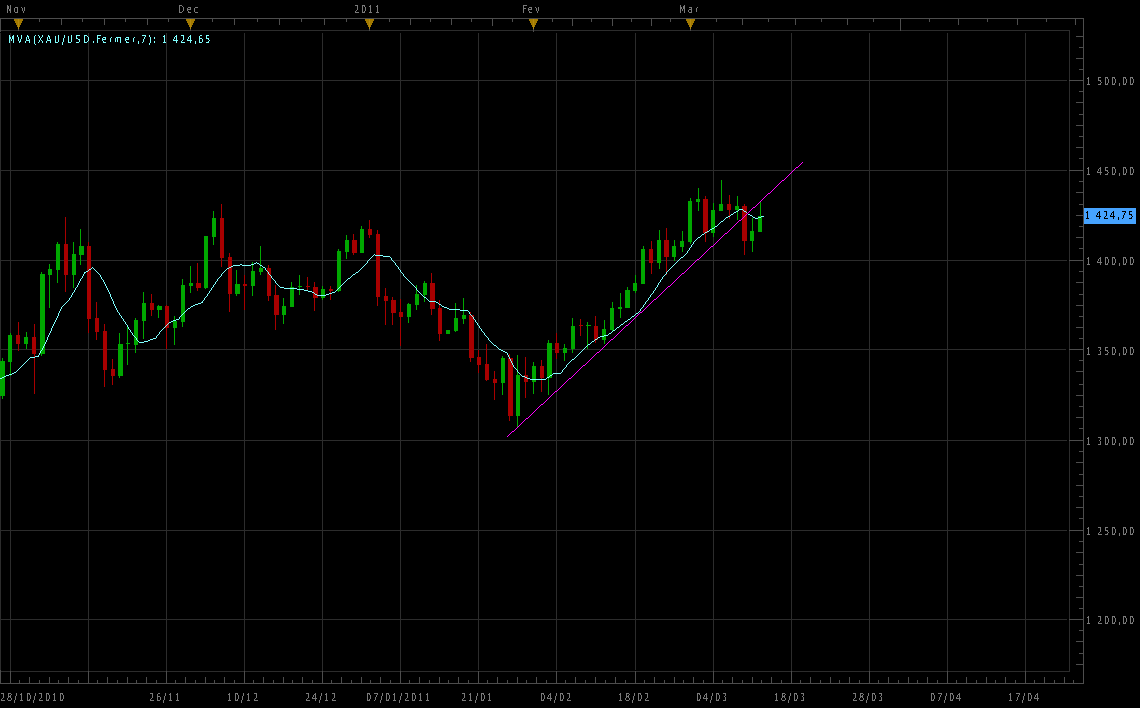Click the 28/10/2010 date axis label

click(x=32, y=697)
